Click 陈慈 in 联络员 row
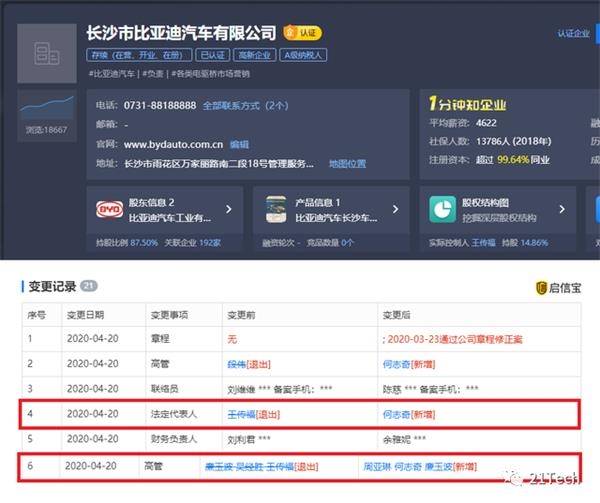Screen dimensions: 600x503 click(392, 389)
